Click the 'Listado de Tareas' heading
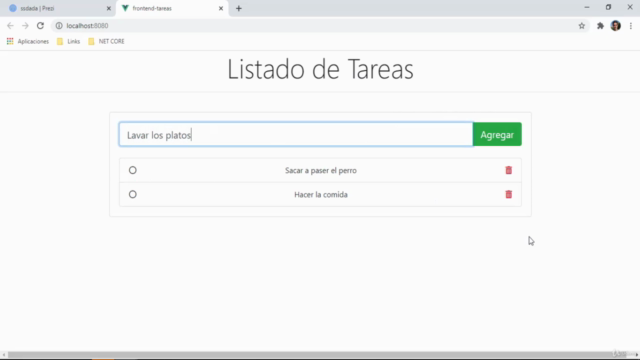This screenshot has width=640, height=360. (320, 69)
